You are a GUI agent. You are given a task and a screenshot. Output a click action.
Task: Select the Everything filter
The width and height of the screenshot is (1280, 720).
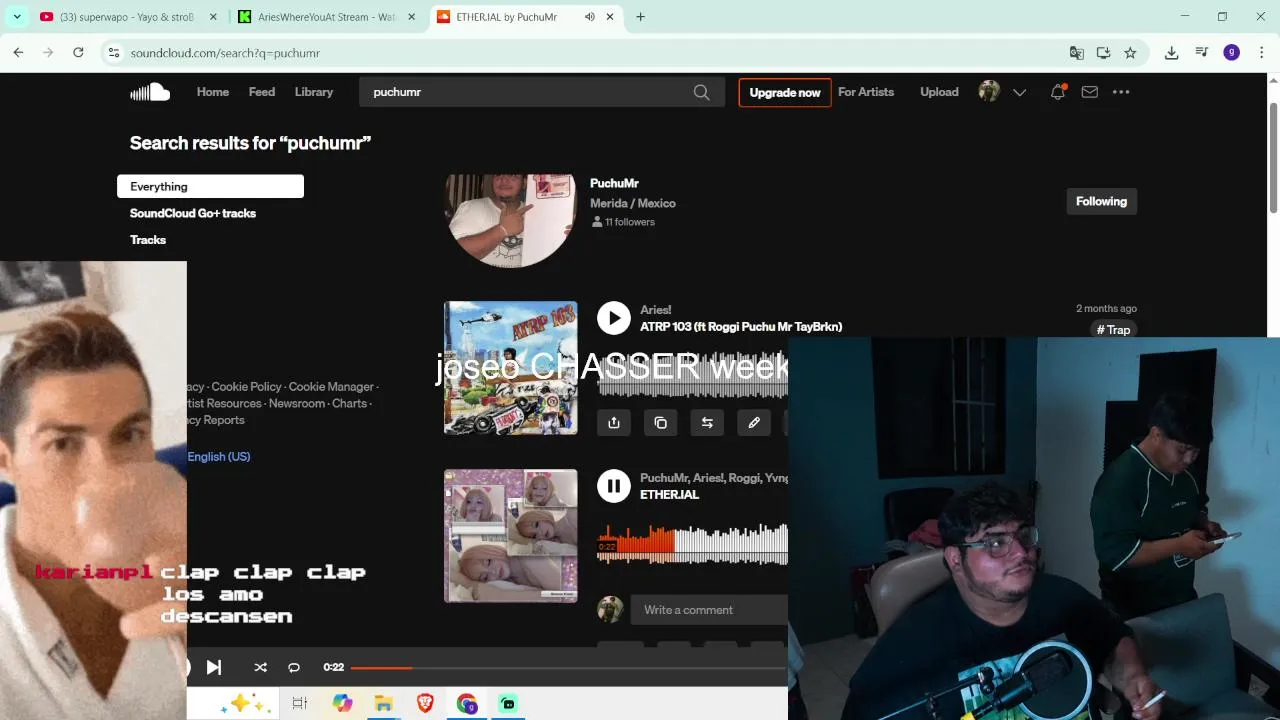point(210,186)
